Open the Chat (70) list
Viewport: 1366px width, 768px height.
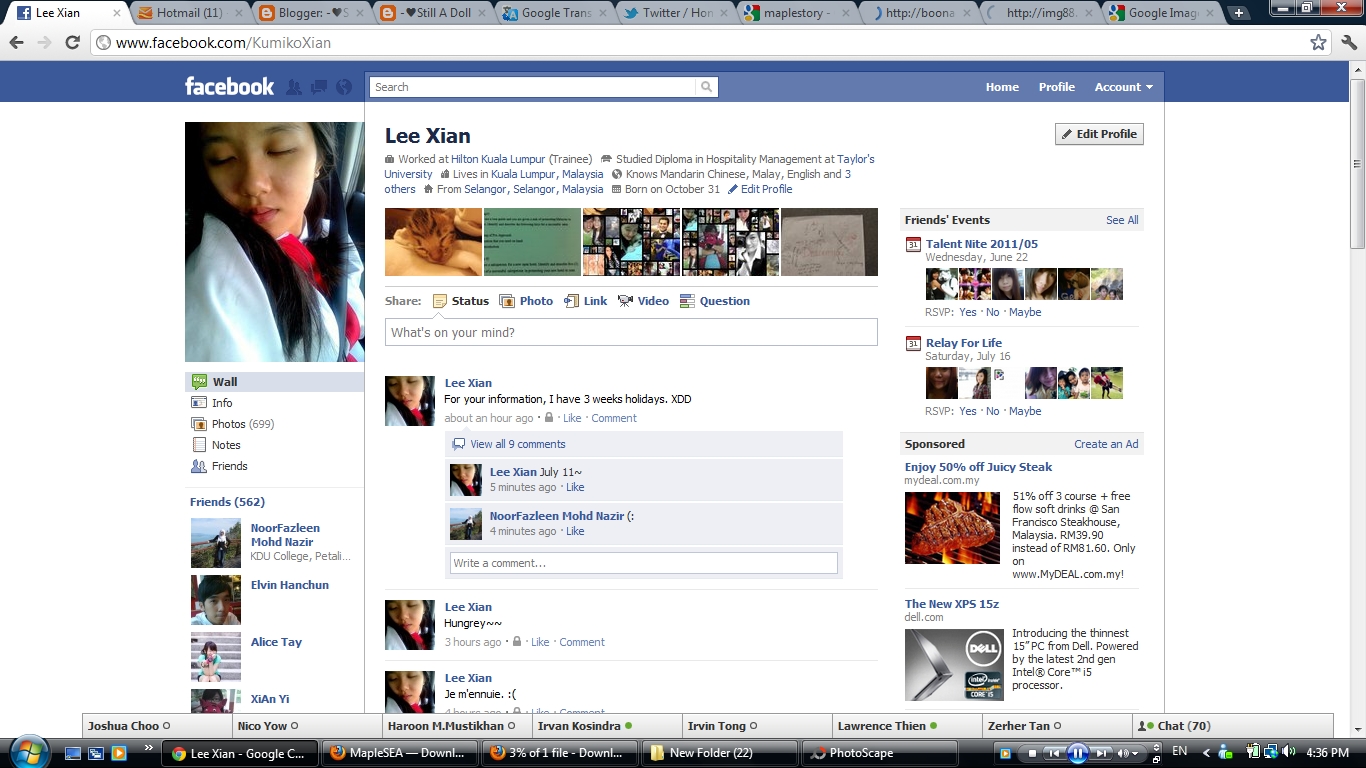(1233, 726)
